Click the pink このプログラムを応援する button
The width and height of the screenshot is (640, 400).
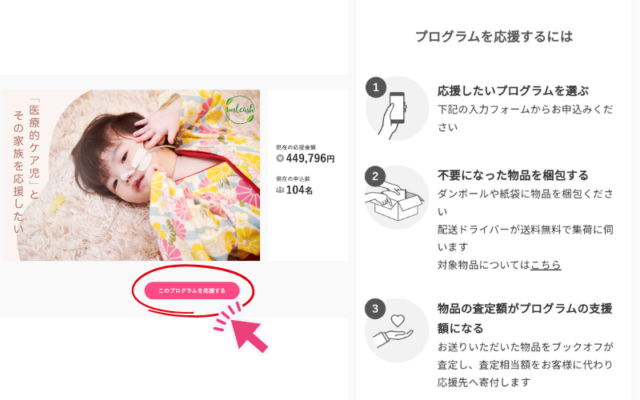[191, 290]
